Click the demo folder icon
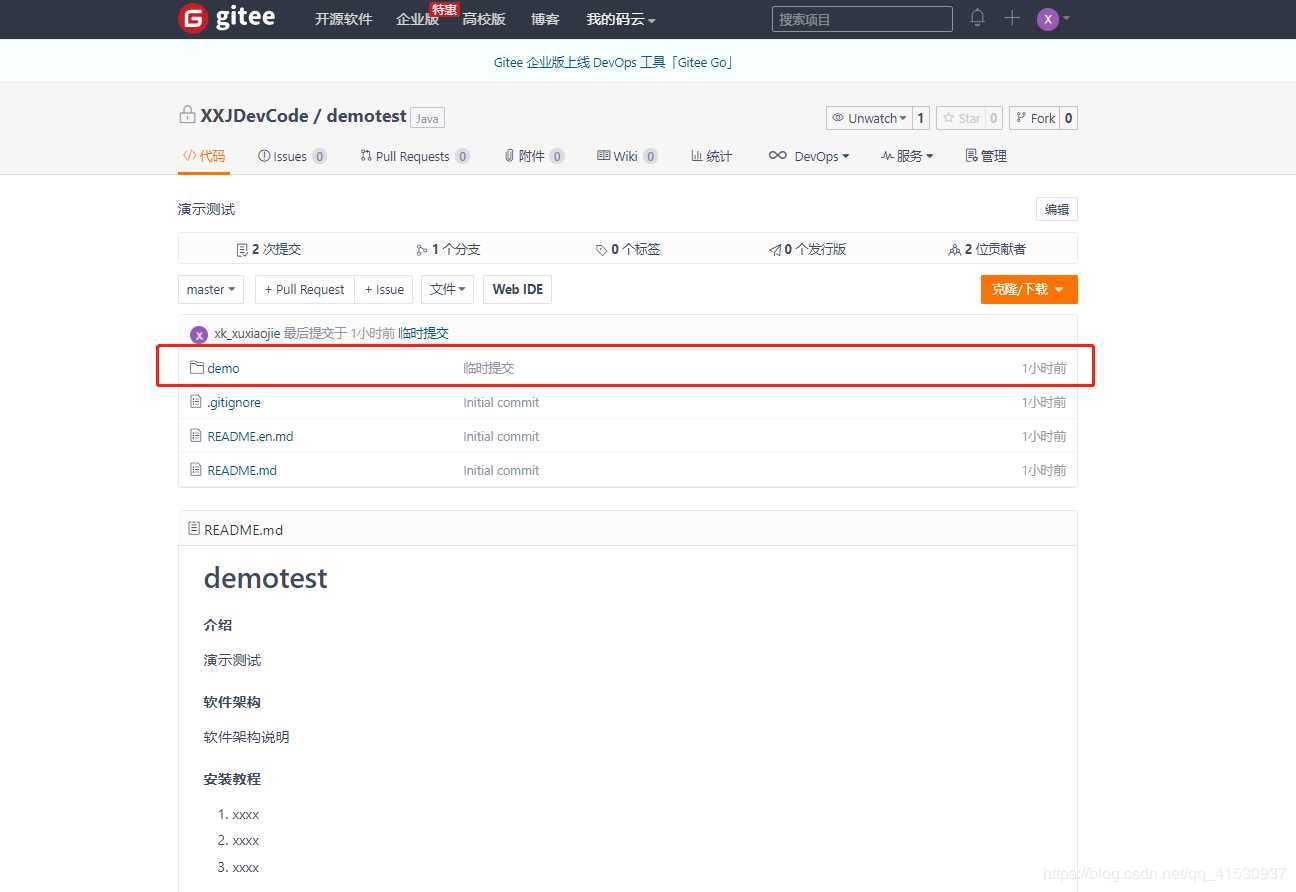The image size is (1296, 892). tap(197, 368)
